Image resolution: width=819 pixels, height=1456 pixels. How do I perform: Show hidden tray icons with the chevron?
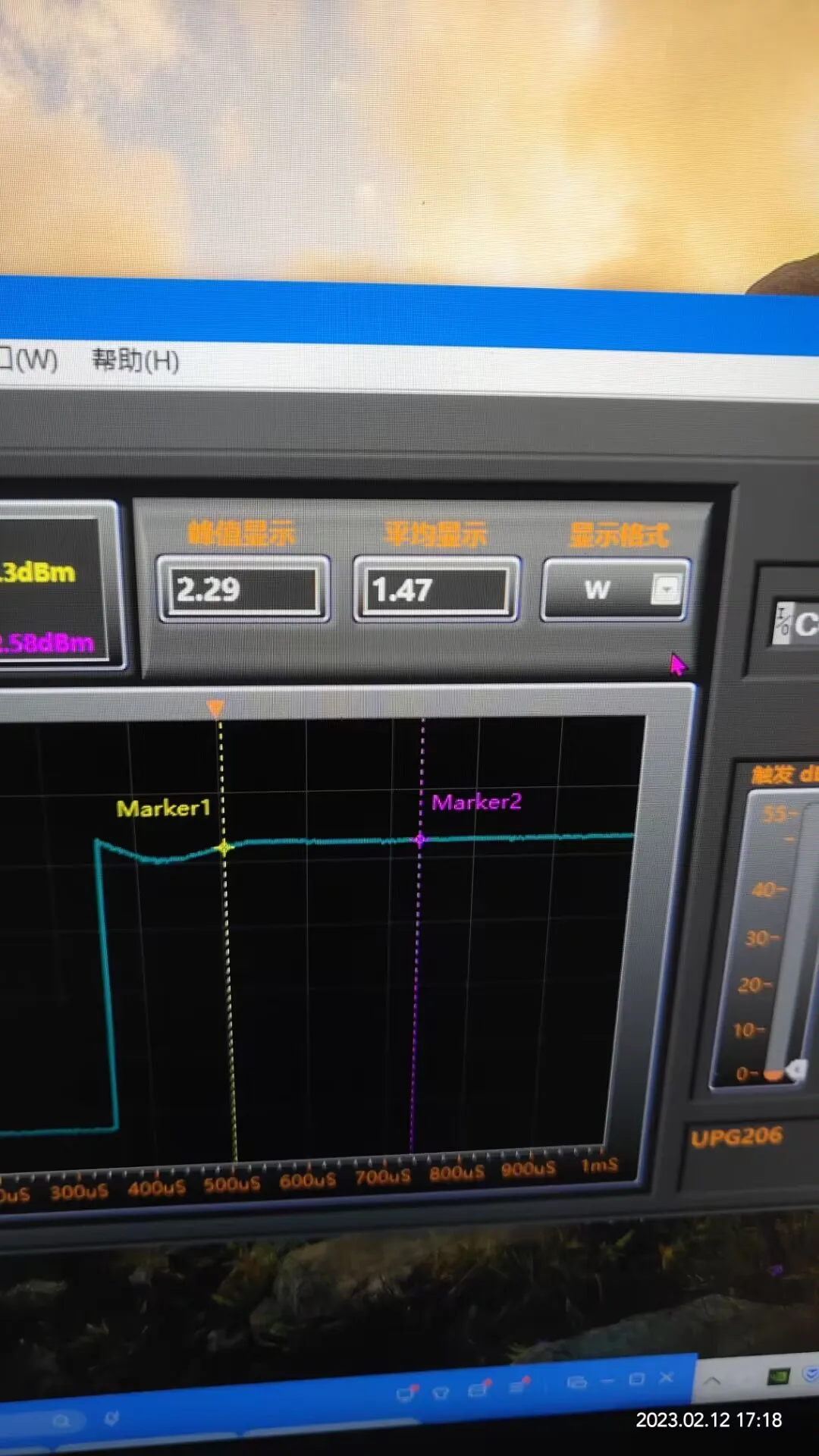click(712, 1381)
